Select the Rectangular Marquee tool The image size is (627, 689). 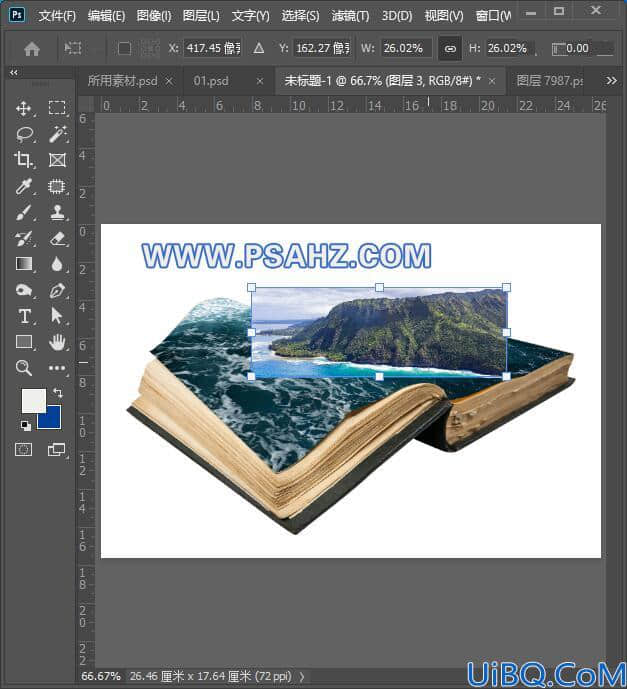pyautogui.click(x=57, y=108)
